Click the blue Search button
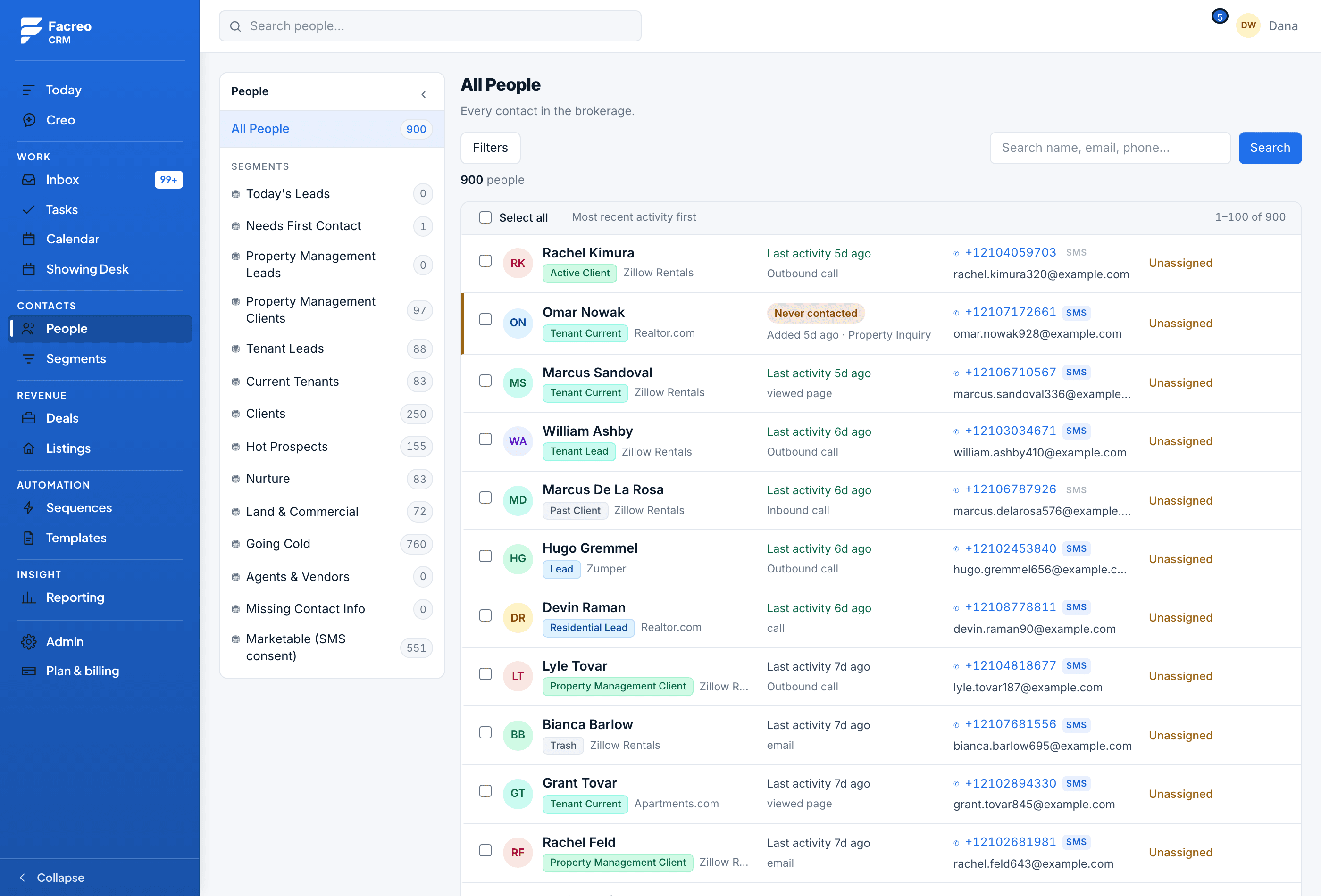 (1270, 148)
